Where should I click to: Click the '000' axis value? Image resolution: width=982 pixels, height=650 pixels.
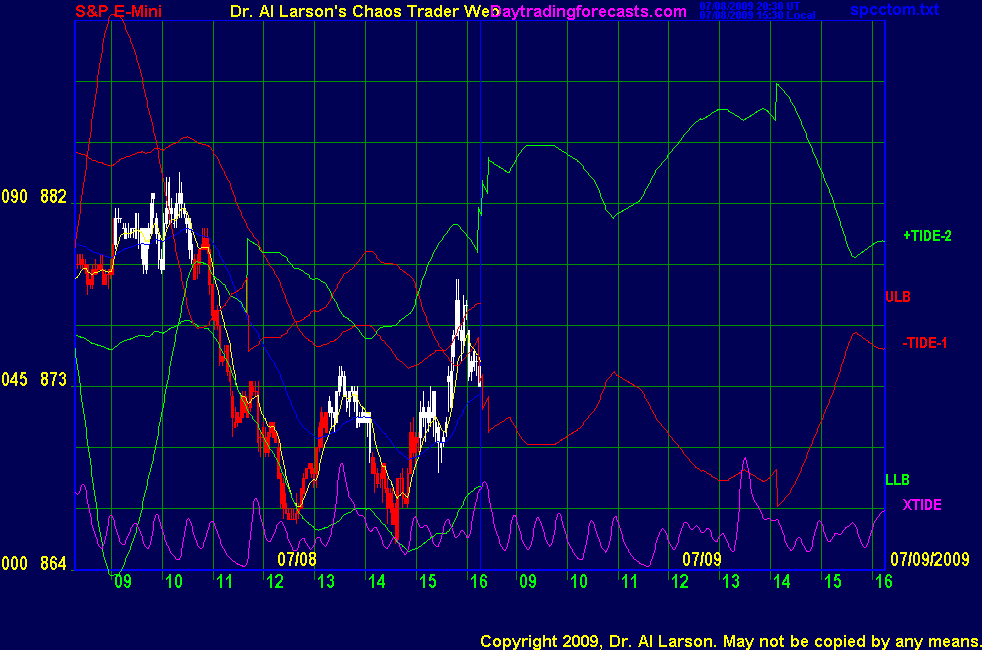click(x=14, y=564)
